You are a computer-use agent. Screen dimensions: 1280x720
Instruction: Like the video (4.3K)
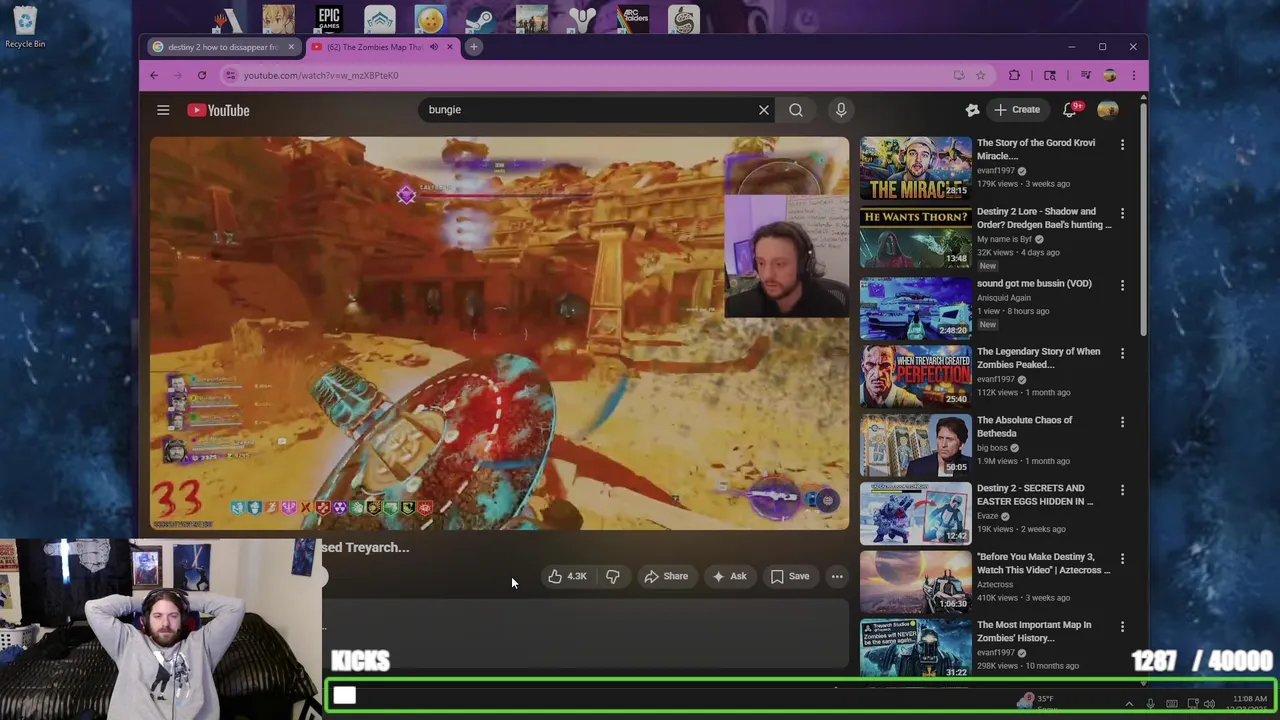coord(567,576)
